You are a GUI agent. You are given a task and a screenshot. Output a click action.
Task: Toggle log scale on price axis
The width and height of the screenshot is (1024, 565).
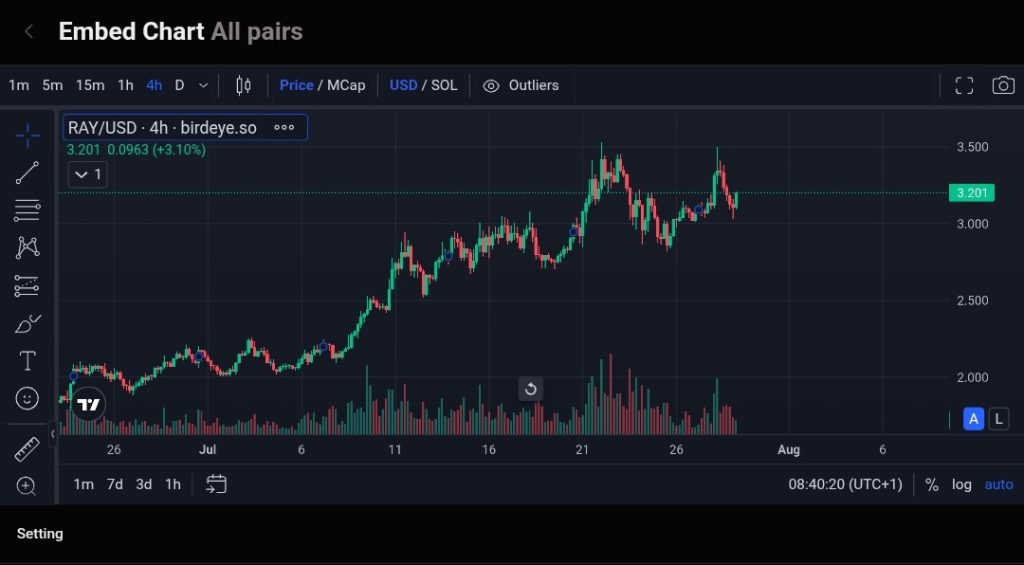[x=961, y=484]
